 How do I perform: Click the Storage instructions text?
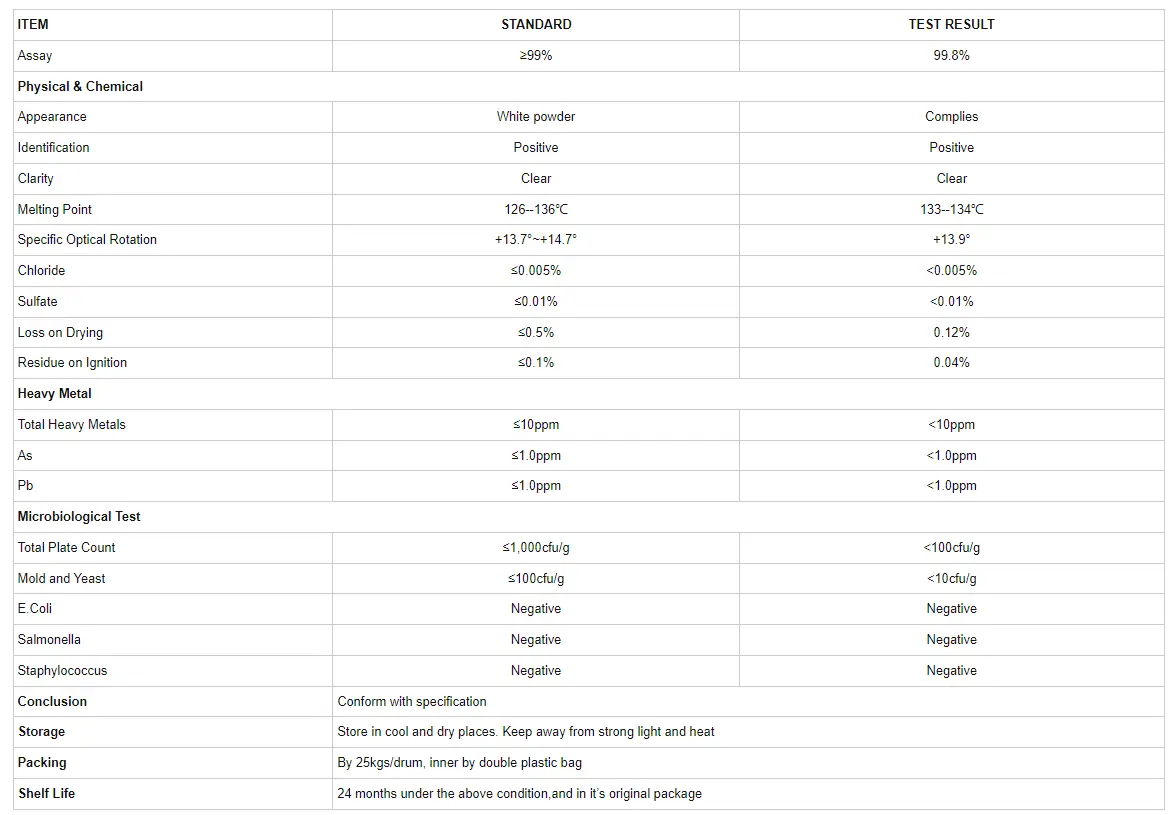point(526,732)
